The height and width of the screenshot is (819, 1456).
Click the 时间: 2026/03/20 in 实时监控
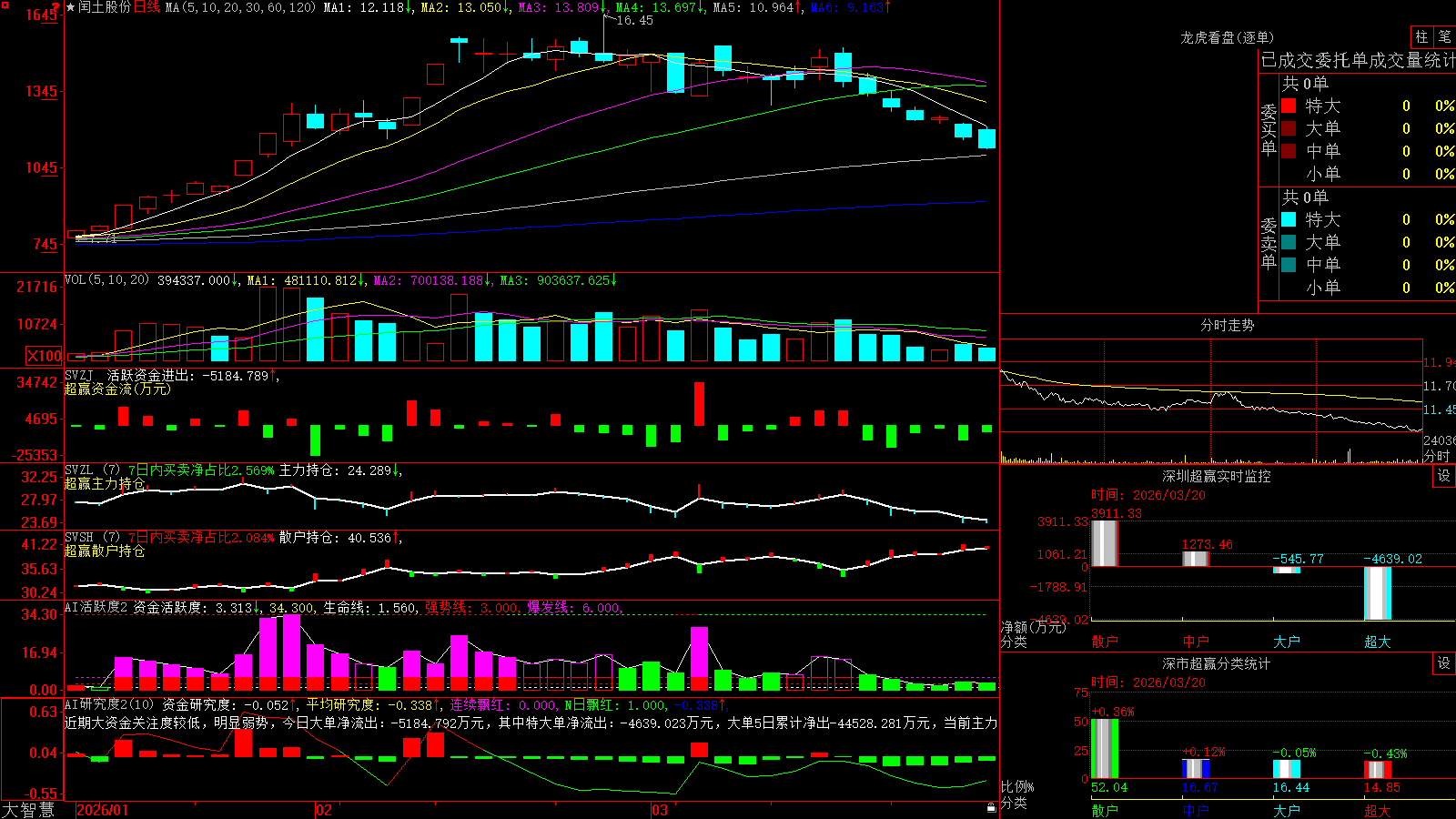click(x=1148, y=495)
